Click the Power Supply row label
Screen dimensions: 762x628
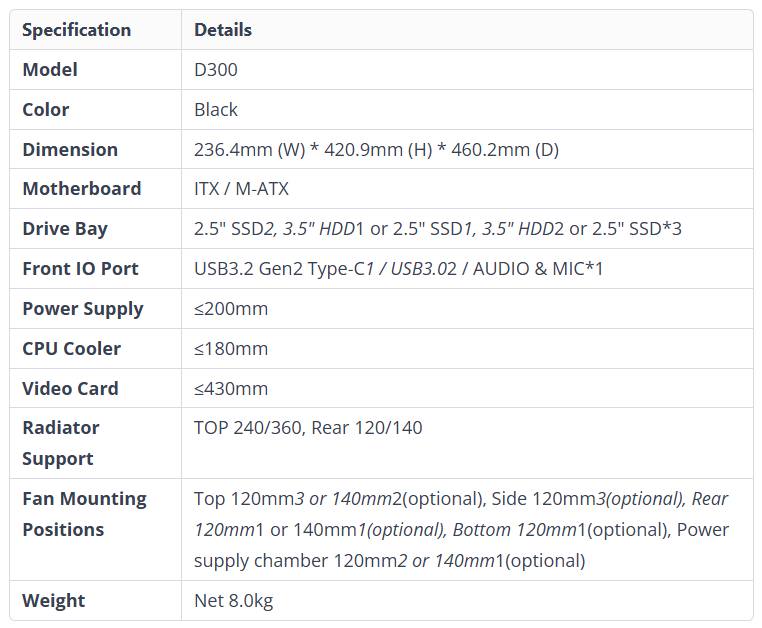pyautogui.click(x=83, y=309)
